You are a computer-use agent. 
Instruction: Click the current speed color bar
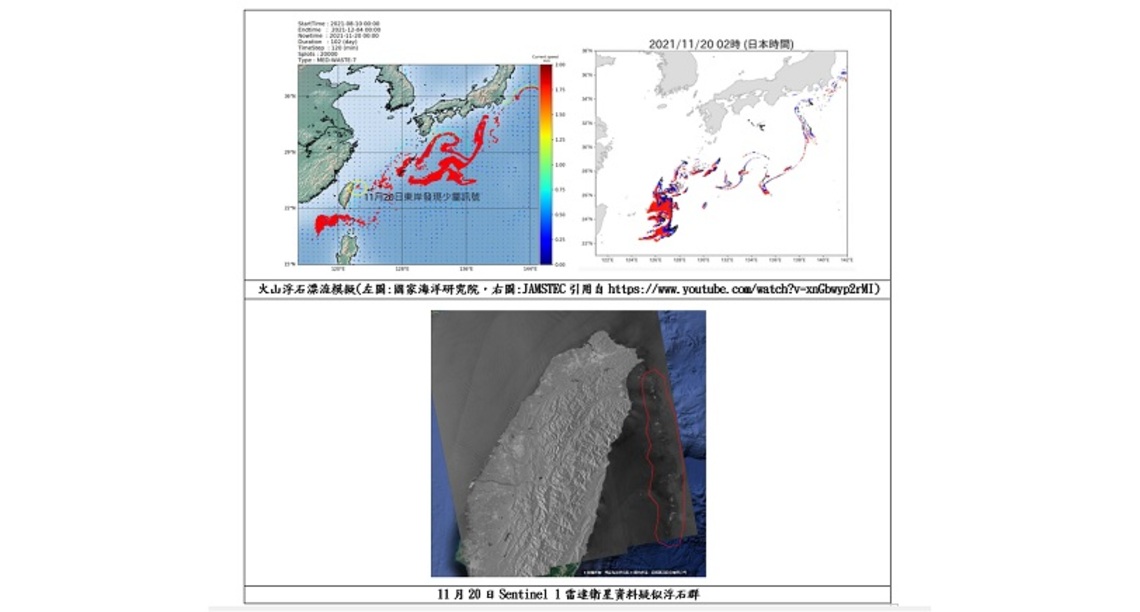[546, 164]
